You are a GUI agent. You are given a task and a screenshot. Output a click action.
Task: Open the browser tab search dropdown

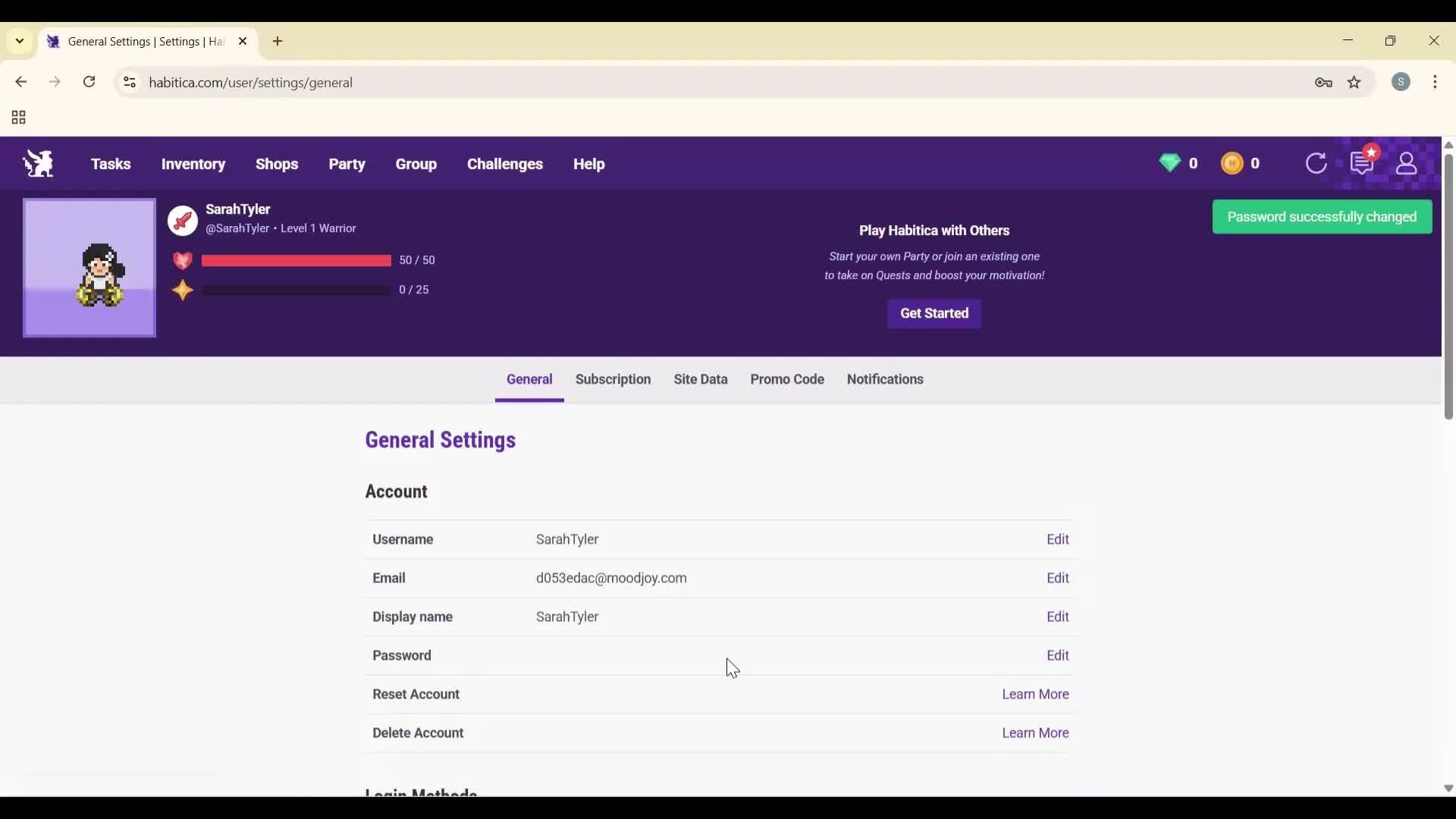[x=19, y=41]
